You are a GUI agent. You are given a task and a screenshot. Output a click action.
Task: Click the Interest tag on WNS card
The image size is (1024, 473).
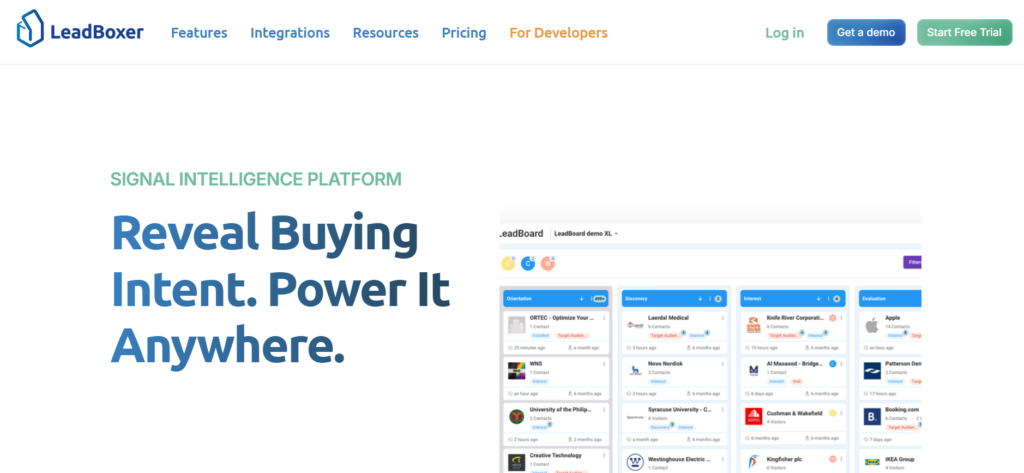[x=539, y=381]
